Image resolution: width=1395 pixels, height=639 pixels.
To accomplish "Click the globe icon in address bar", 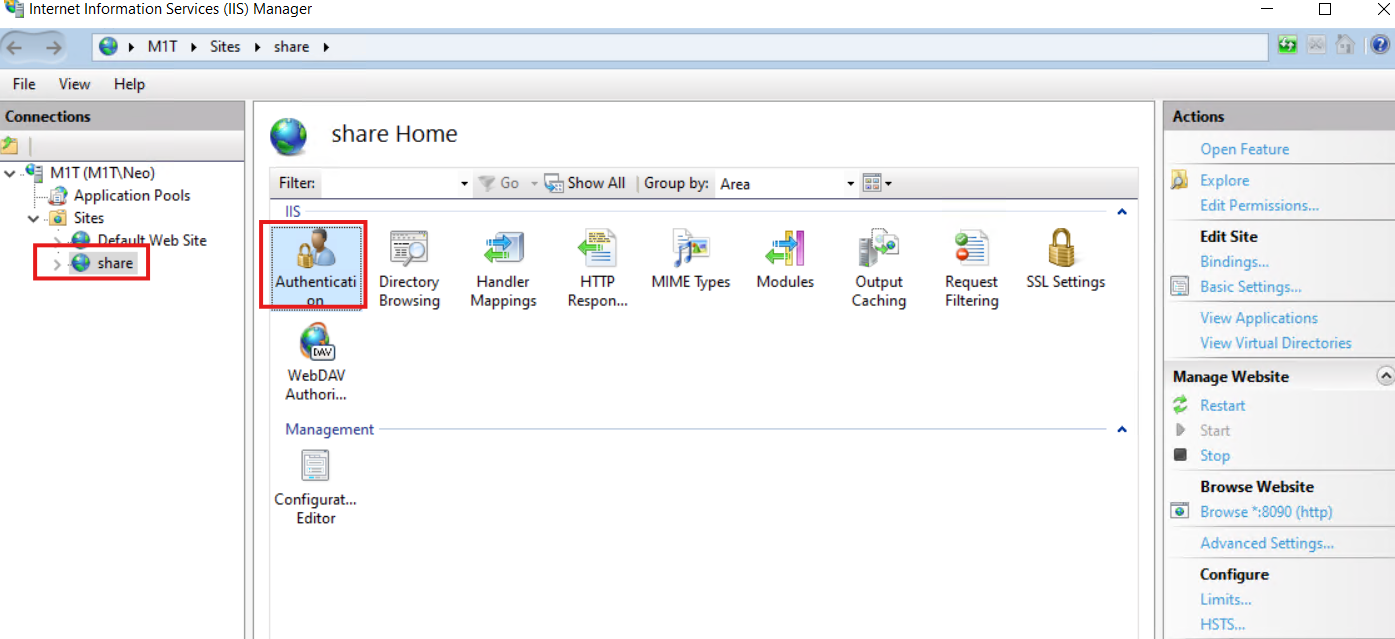I will click(108, 47).
